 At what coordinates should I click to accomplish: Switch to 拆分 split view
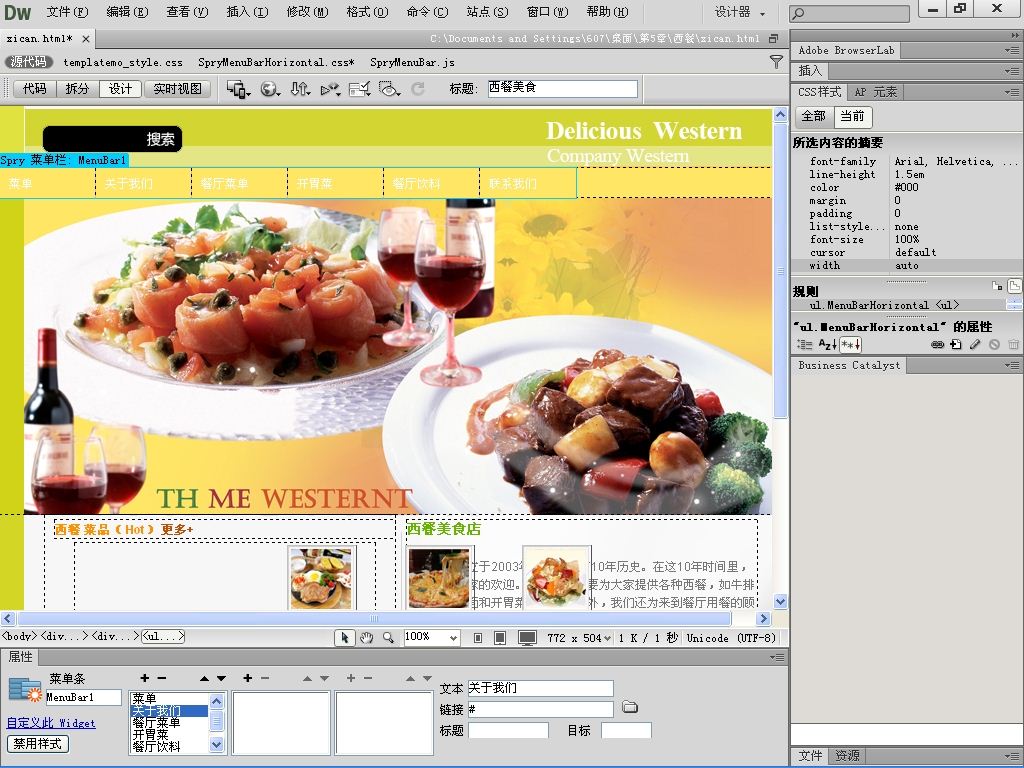pos(77,89)
